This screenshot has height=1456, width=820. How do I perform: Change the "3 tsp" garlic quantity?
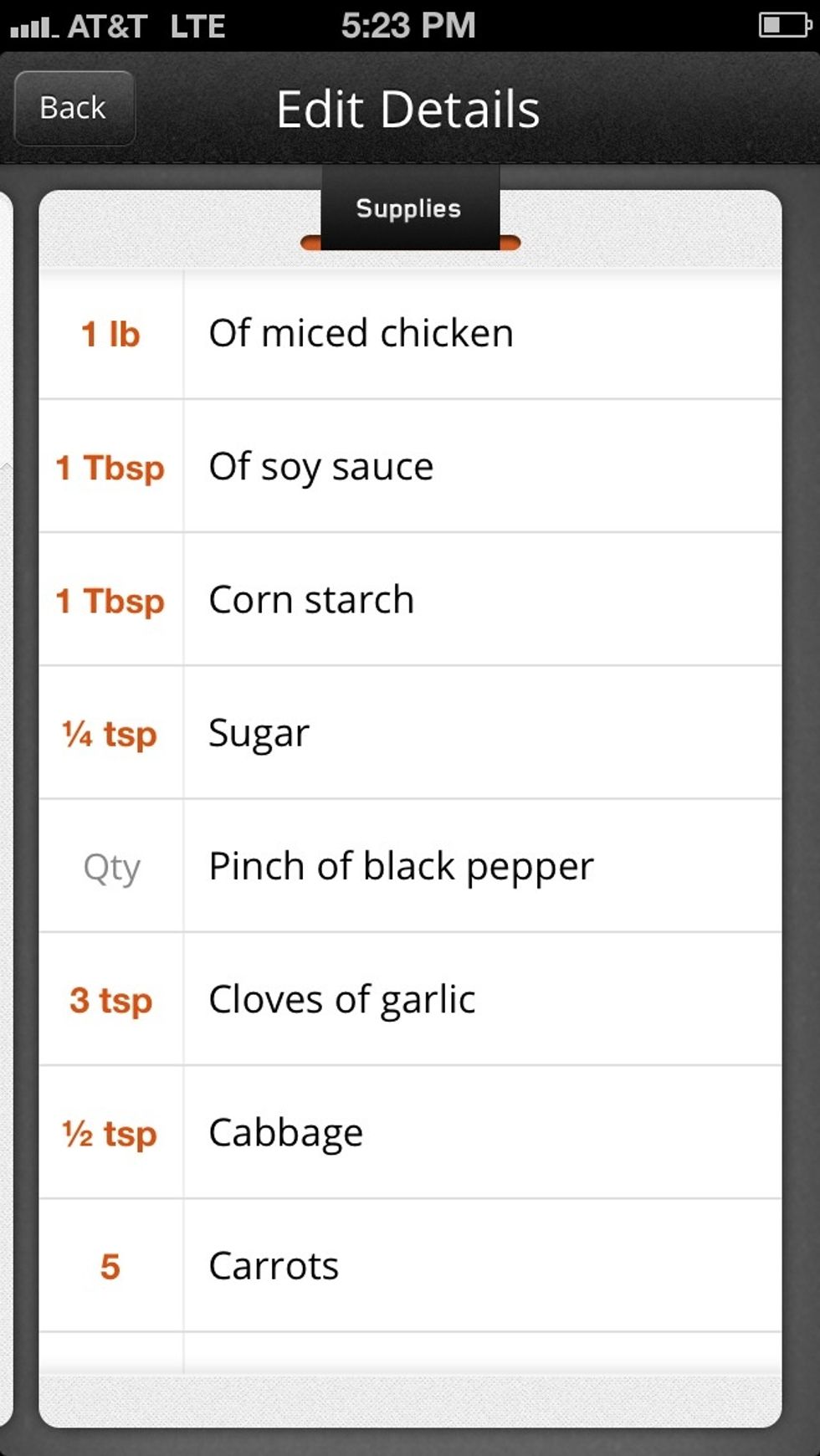[x=110, y=1000]
